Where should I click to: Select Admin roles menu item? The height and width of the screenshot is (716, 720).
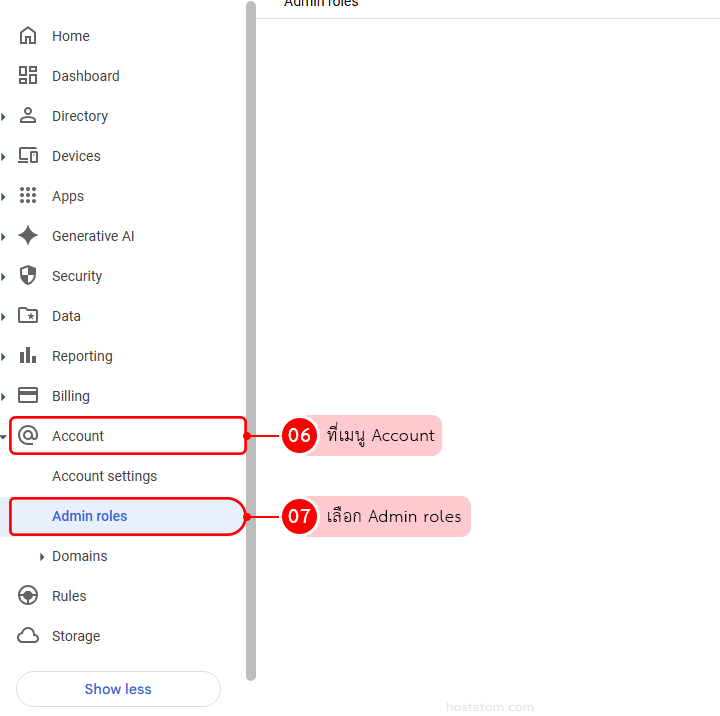[90, 516]
